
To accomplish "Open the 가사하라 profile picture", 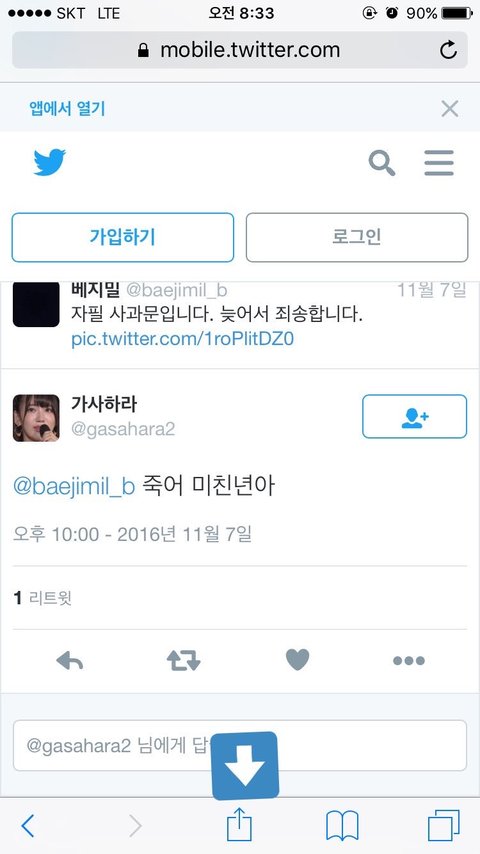I will click(x=36, y=418).
